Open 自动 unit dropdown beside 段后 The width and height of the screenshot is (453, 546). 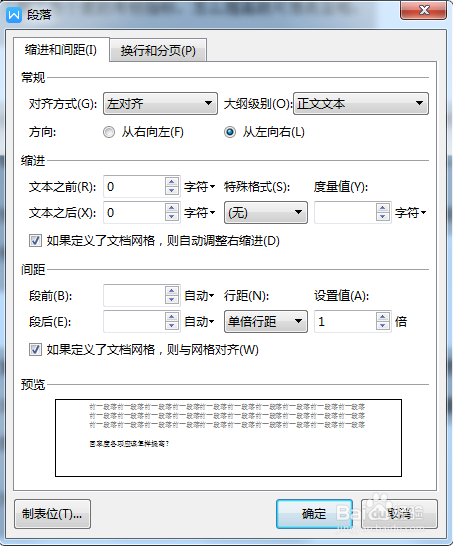click(x=199, y=322)
